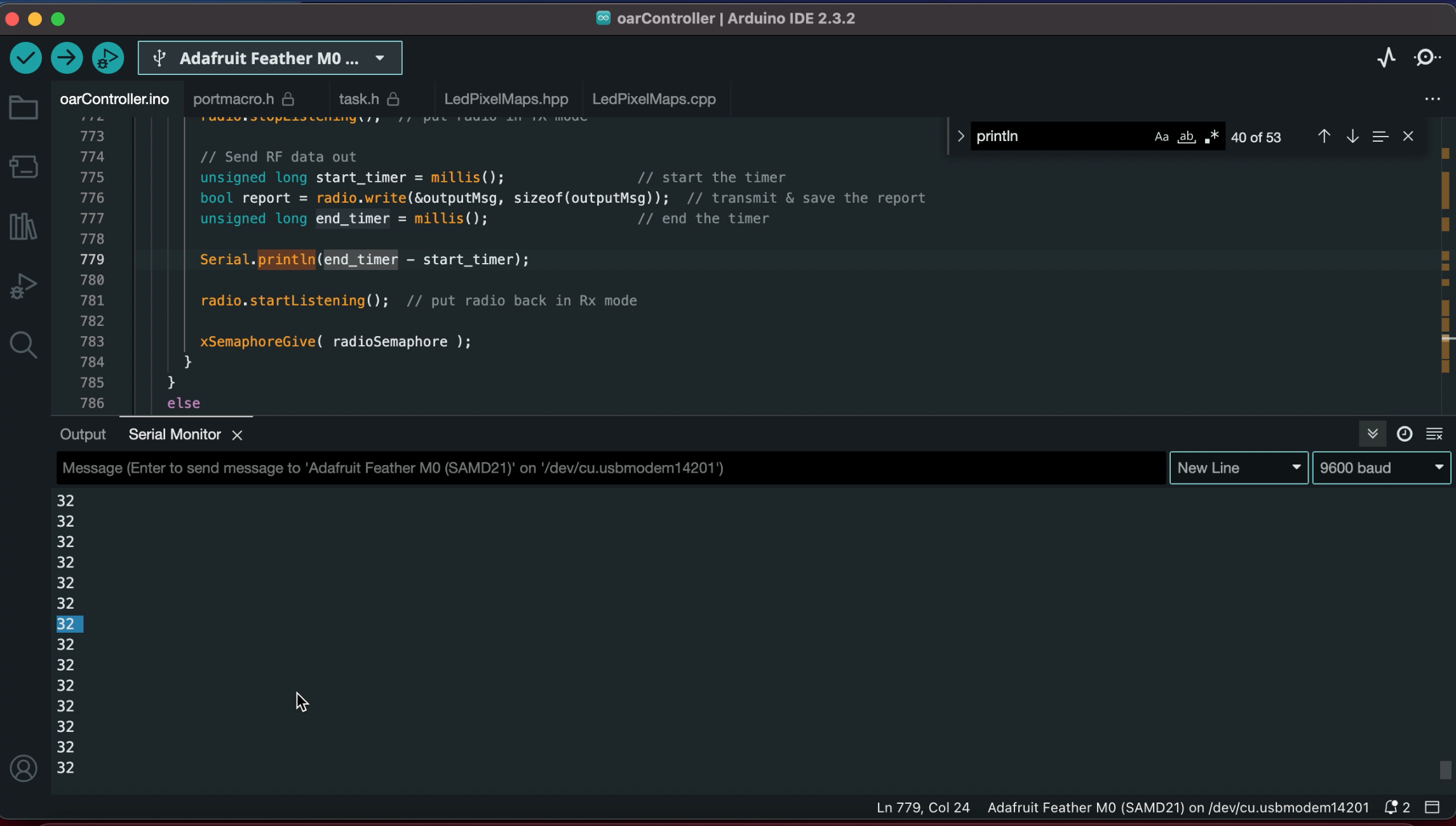Click the Serial Monitor message input field

[610, 468]
